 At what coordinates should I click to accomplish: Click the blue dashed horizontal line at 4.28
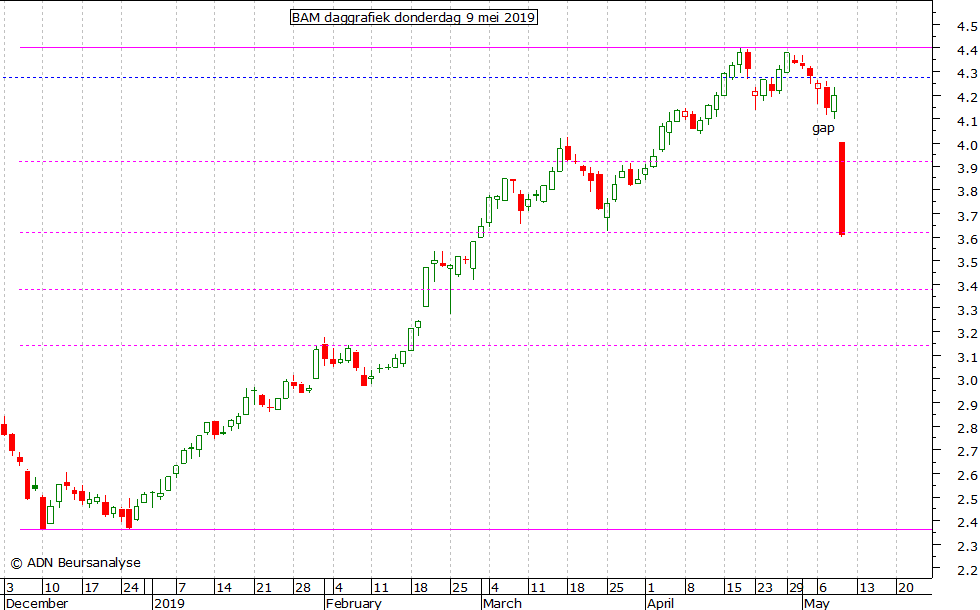pos(466,78)
